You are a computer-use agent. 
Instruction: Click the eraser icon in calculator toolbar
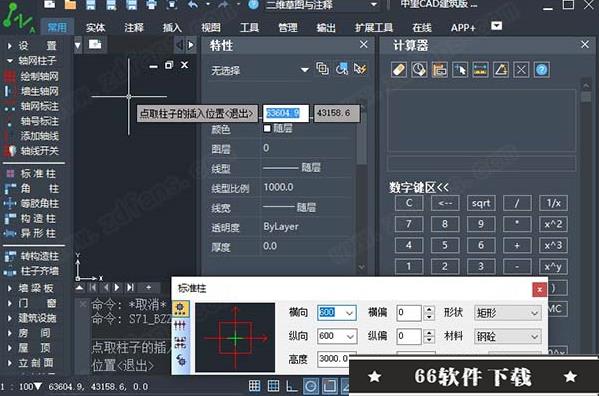399,70
